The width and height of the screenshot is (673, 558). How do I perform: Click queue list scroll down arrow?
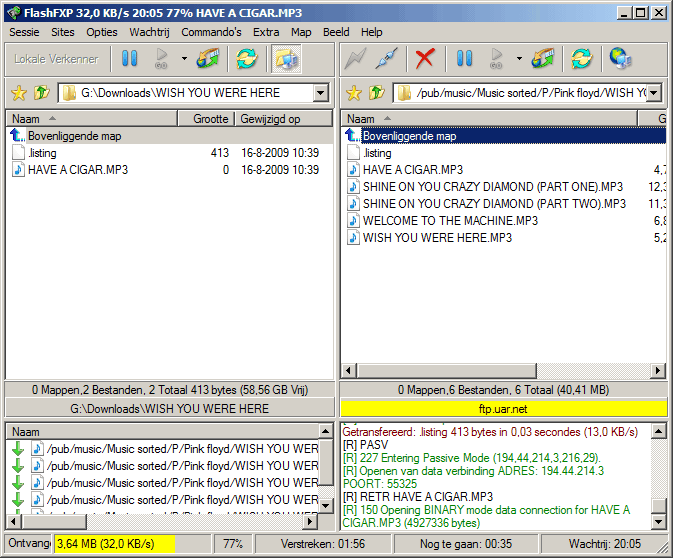coord(325,506)
